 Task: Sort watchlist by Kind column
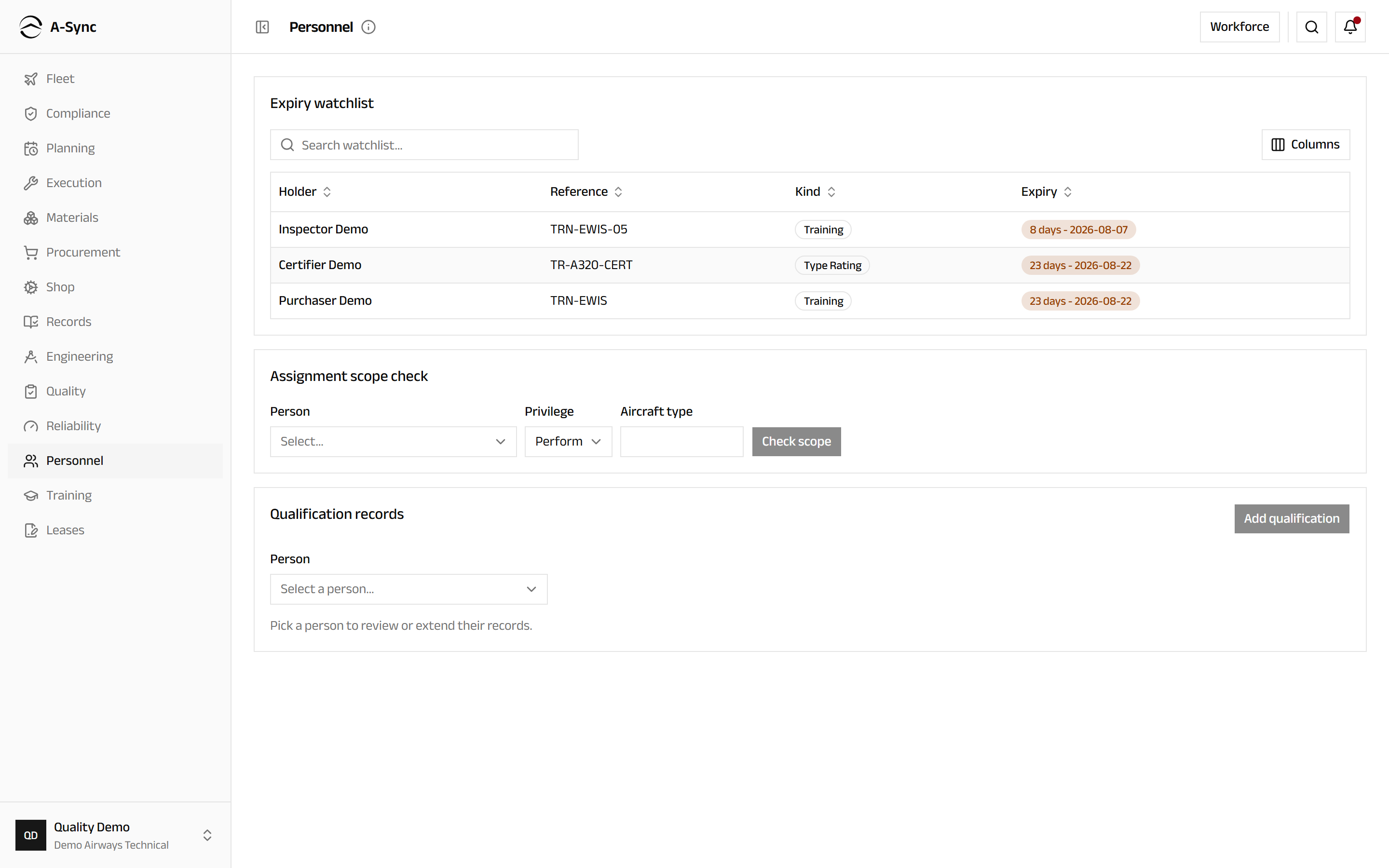815,192
